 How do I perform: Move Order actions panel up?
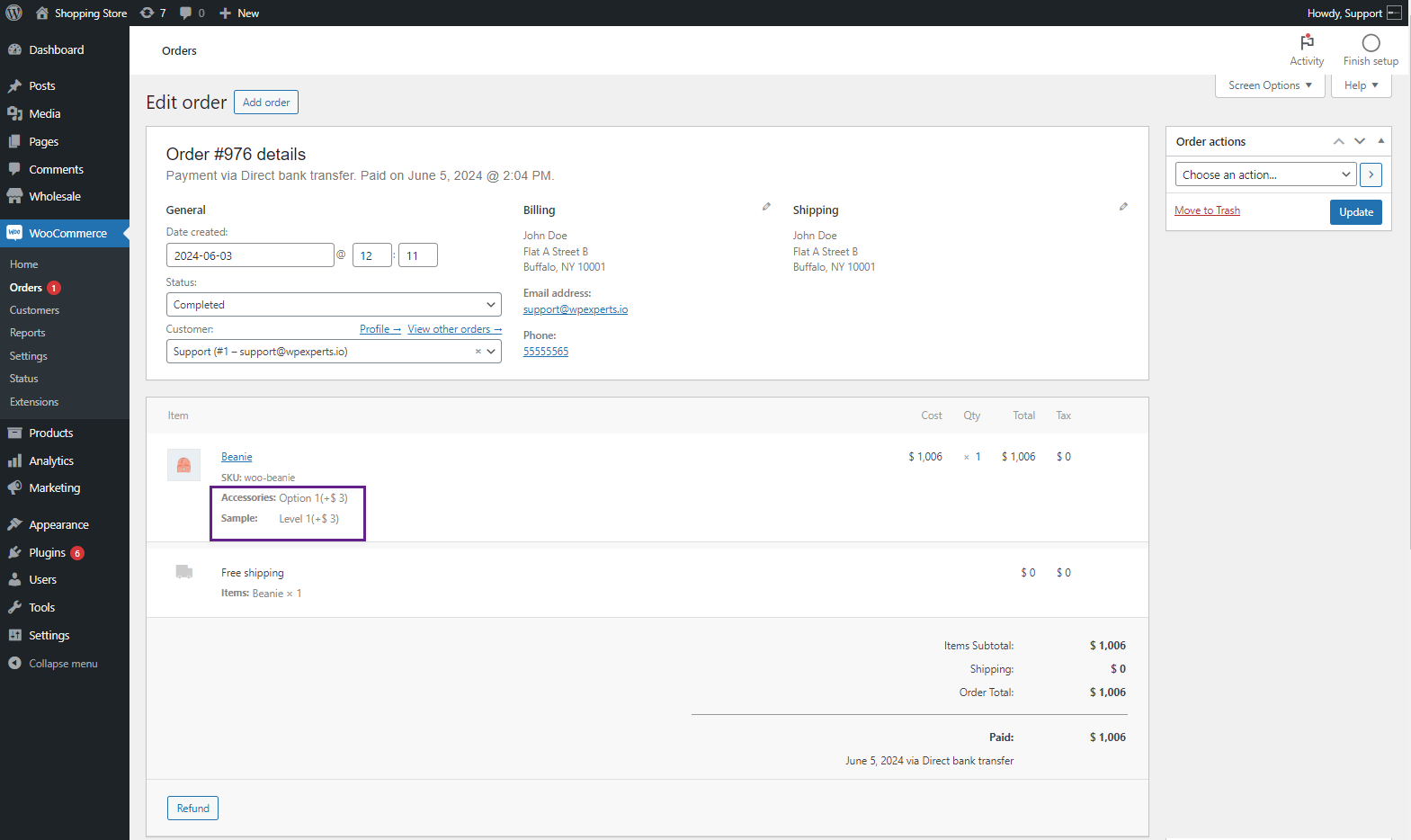point(1338,141)
